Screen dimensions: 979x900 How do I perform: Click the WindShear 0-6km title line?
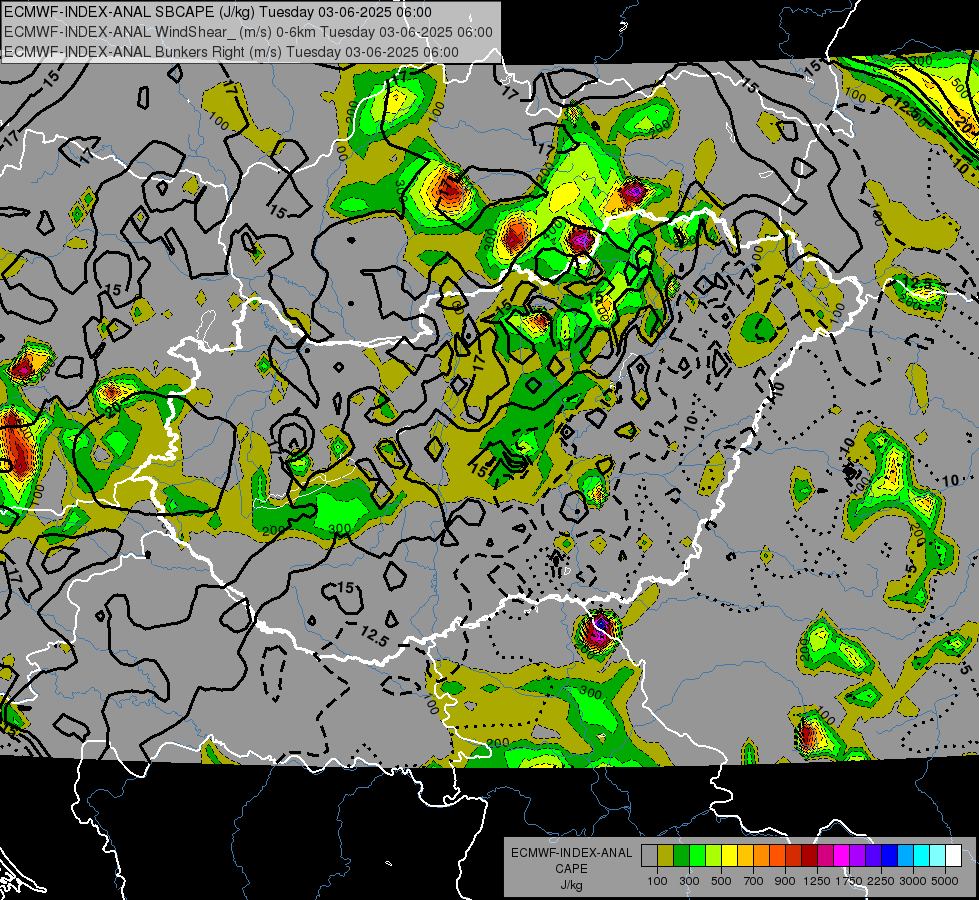pyautogui.click(x=248, y=32)
